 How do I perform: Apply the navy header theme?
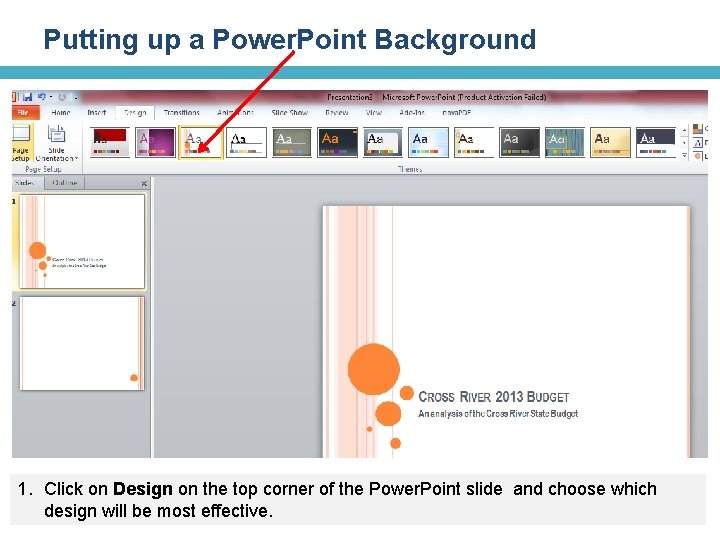656,142
